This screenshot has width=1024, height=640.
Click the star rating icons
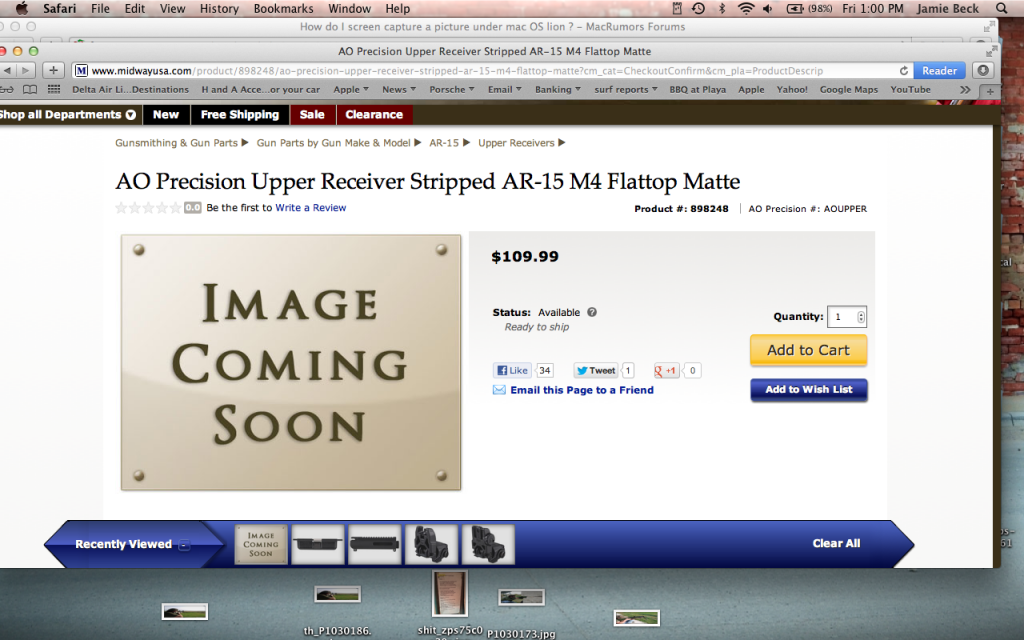148,208
